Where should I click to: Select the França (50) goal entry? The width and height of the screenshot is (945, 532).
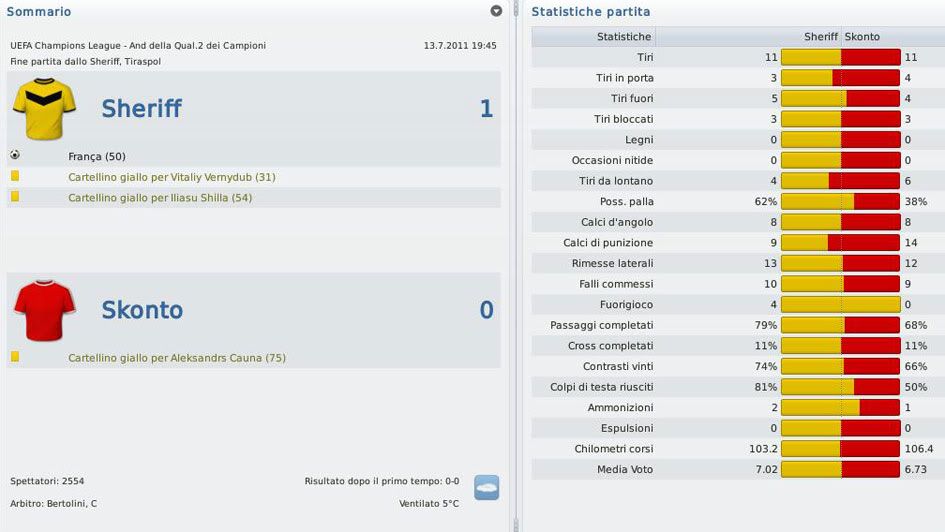97,157
